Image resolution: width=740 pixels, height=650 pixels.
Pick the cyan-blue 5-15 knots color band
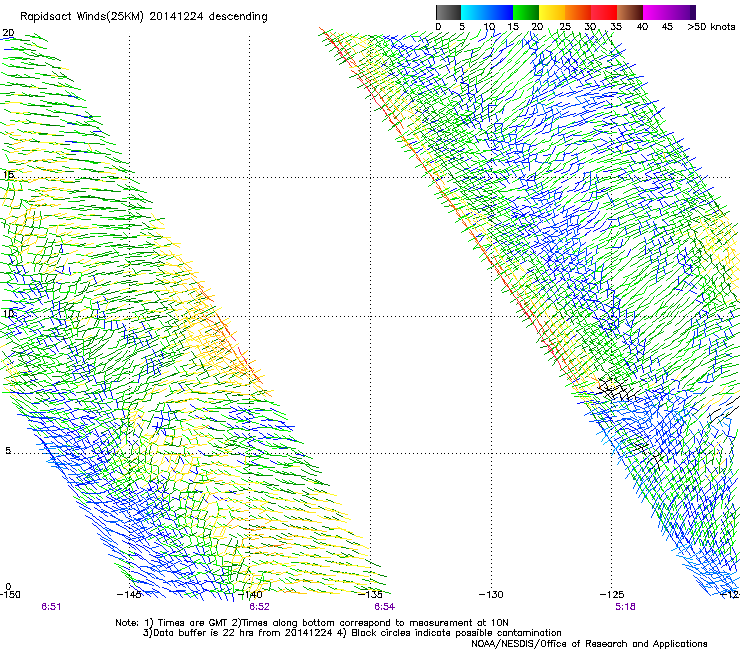pos(487,12)
